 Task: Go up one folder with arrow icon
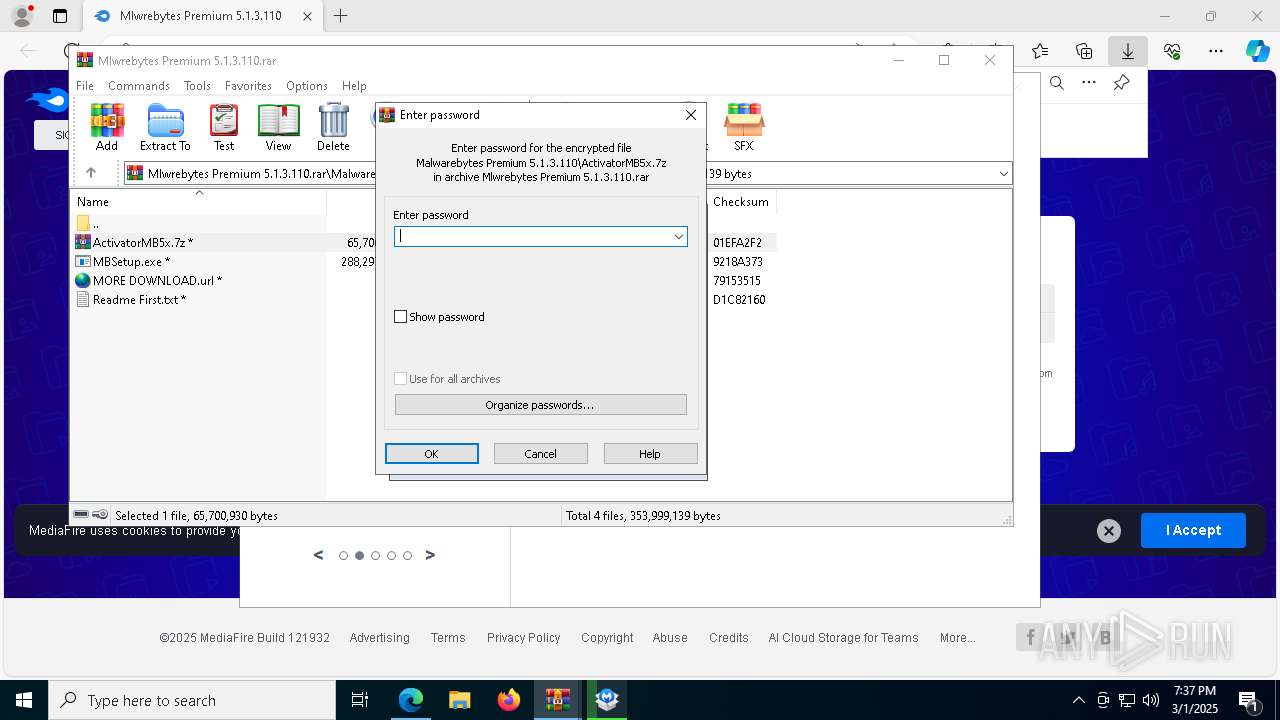tap(91, 173)
